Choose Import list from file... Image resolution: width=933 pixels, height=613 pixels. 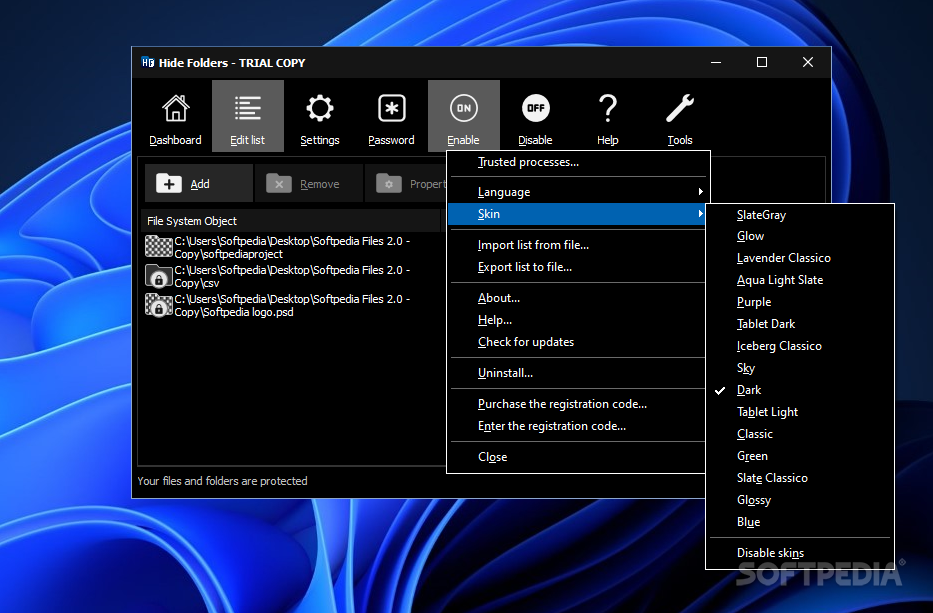(577, 245)
